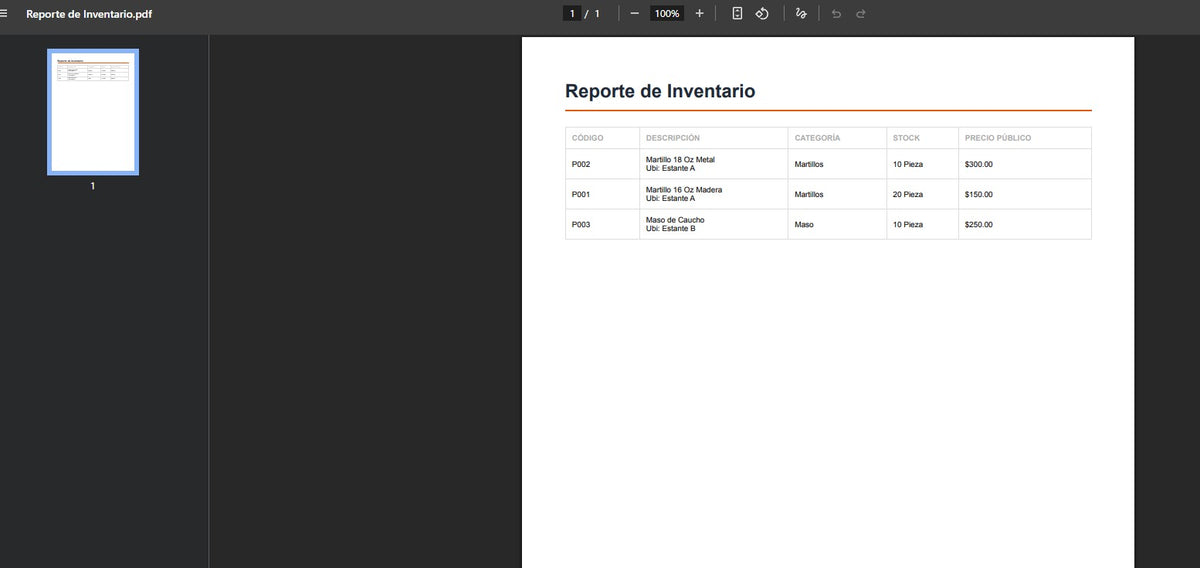Image resolution: width=1200 pixels, height=568 pixels.
Task: Click the current page number field
Action: coord(572,13)
